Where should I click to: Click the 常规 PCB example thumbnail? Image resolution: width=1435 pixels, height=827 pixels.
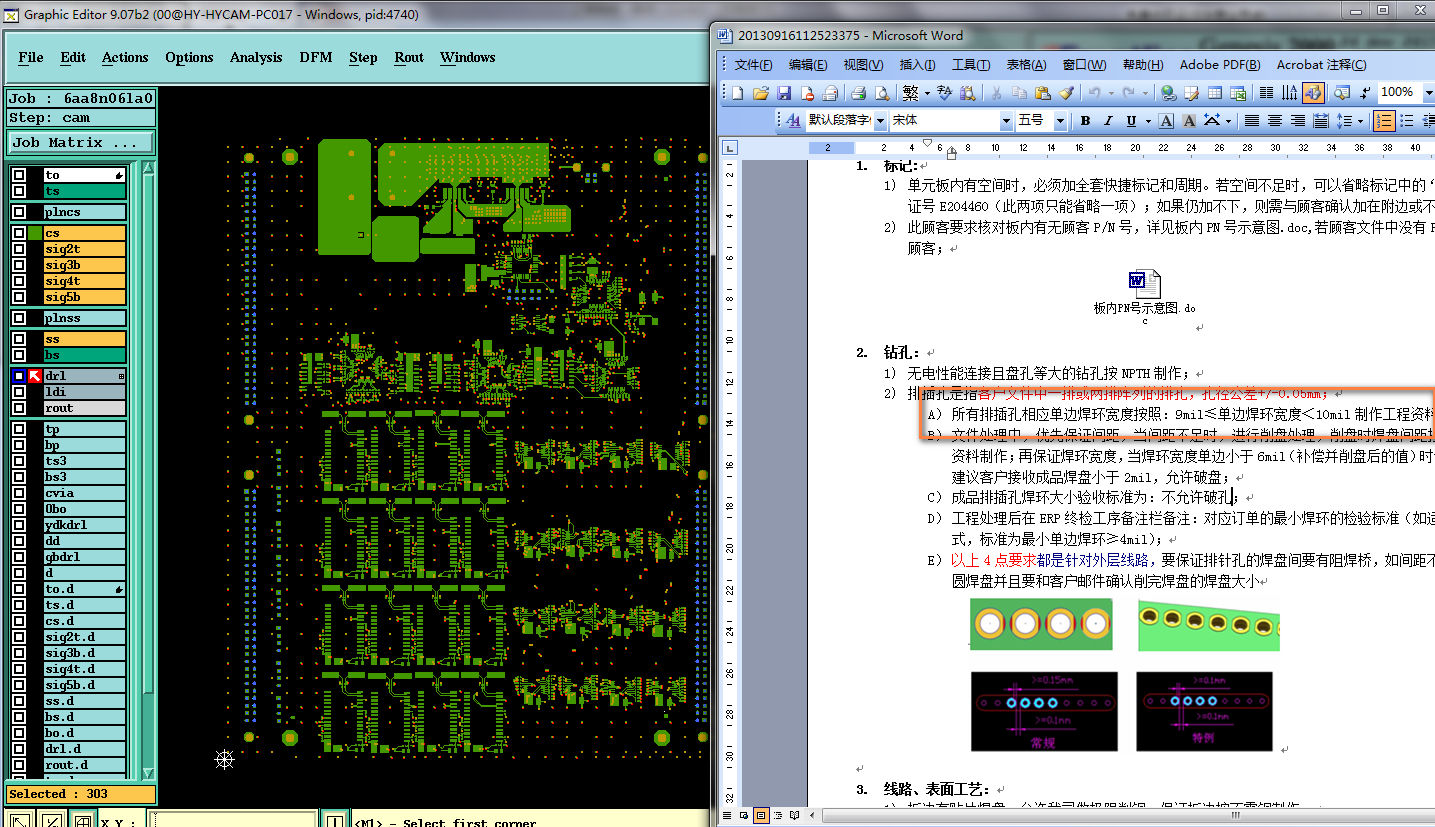(1045, 711)
